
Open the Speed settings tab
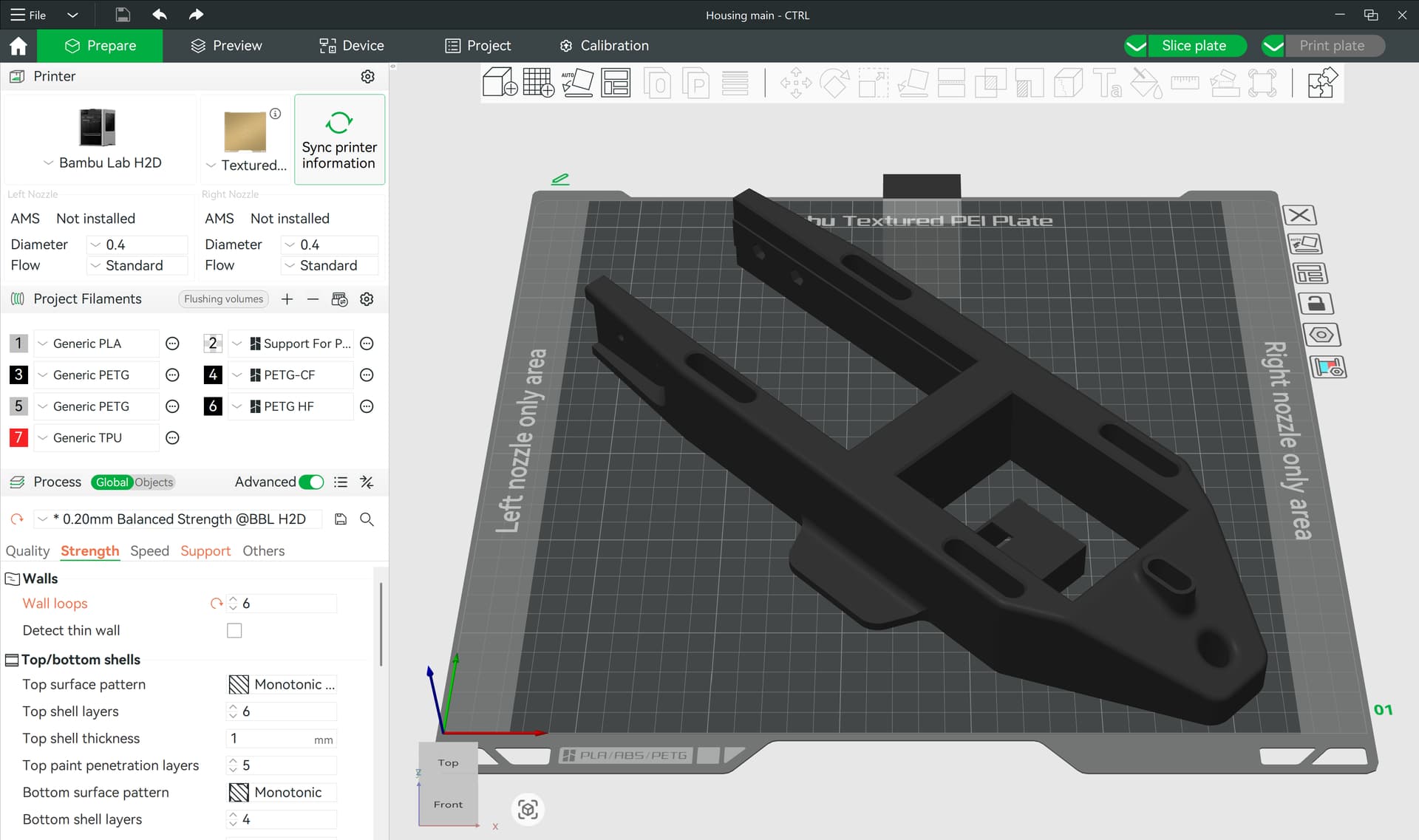pos(149,551)
